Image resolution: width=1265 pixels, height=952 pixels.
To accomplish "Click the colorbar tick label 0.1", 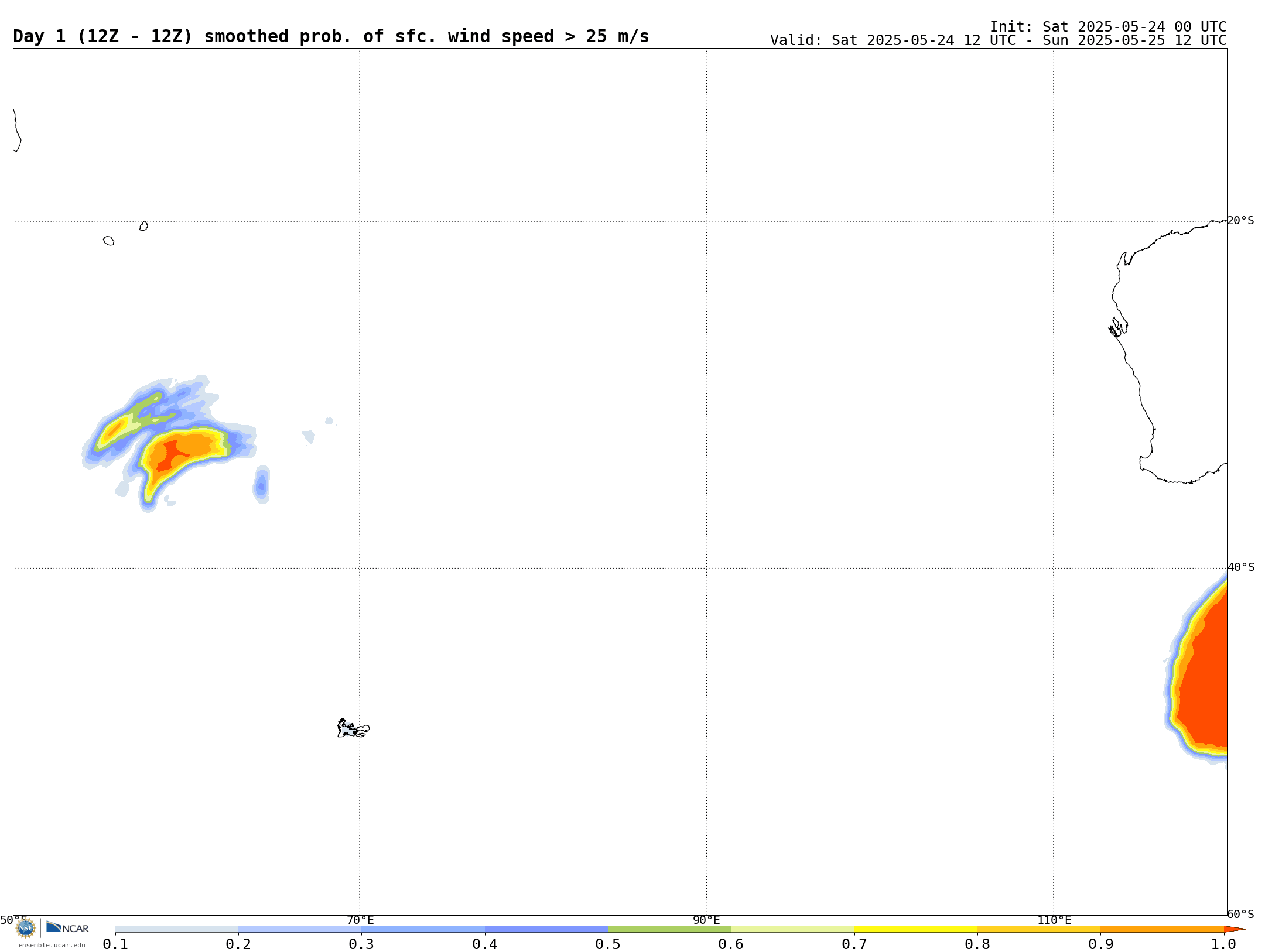I will point(115,944).
